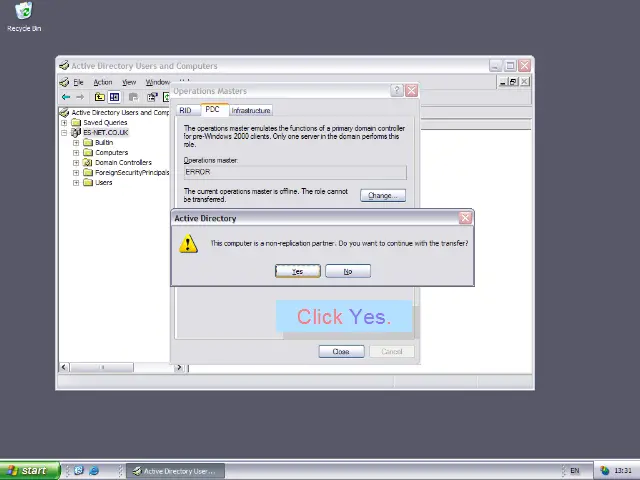This screenshot has width=640, height=480.
Task: Open the Infrastructure tab
Action: (x=251, y=110)
